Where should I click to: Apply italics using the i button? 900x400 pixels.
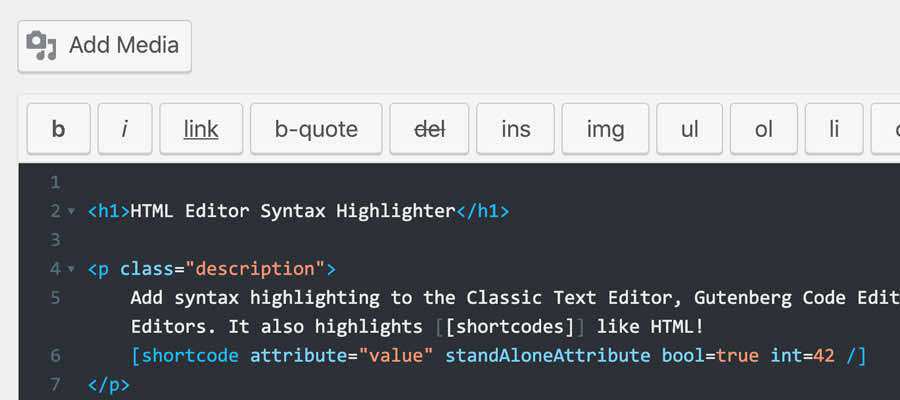(124, 129)
